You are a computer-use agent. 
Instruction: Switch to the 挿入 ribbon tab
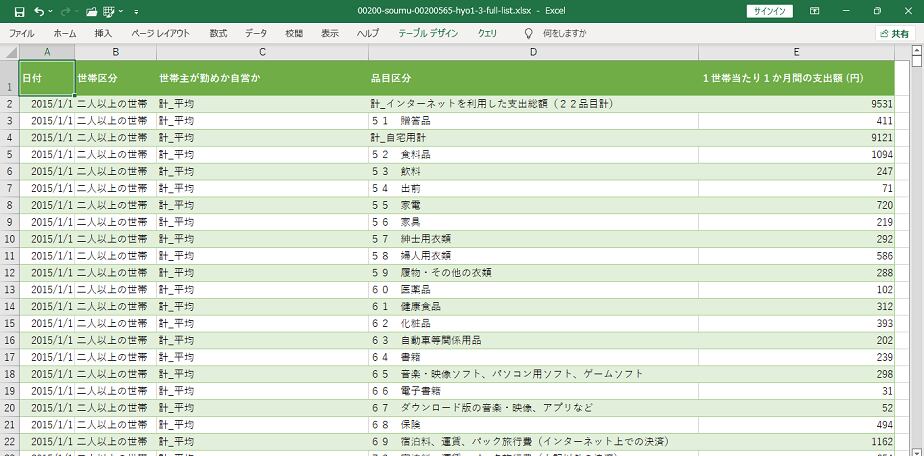pos(103,34)
